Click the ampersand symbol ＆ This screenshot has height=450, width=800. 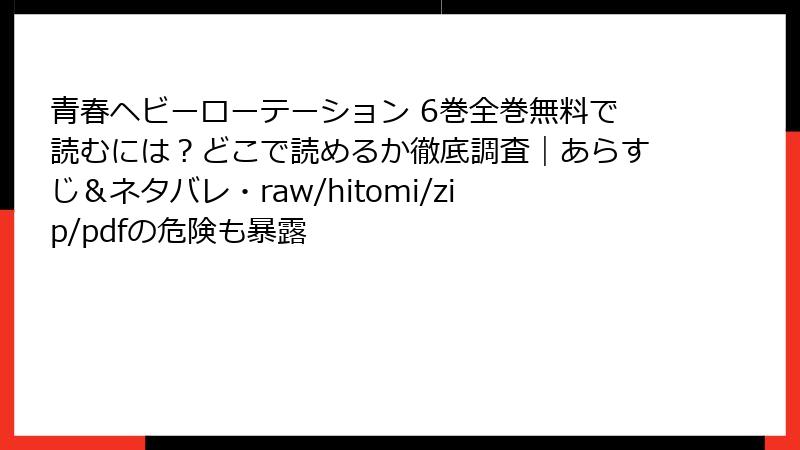[94, 192]
